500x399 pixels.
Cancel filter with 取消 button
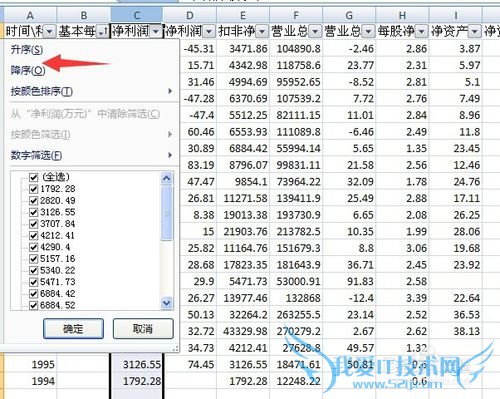pyautogui.click(x=143, y=329)
